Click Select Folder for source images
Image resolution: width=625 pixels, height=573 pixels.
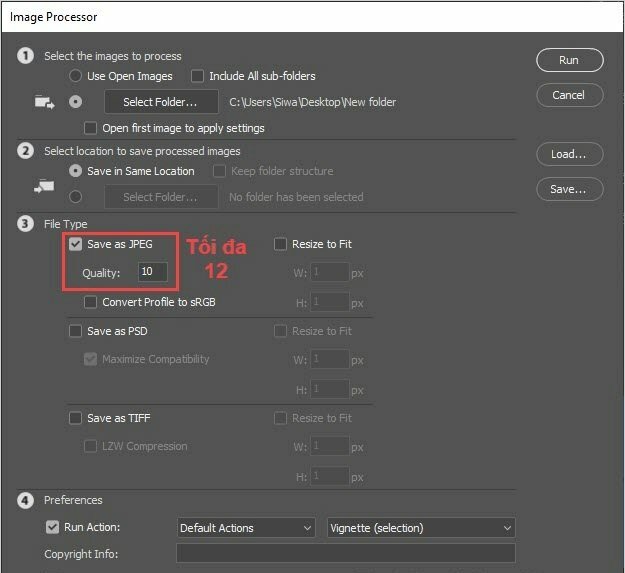pyautogui.click(x=161, y=102)
